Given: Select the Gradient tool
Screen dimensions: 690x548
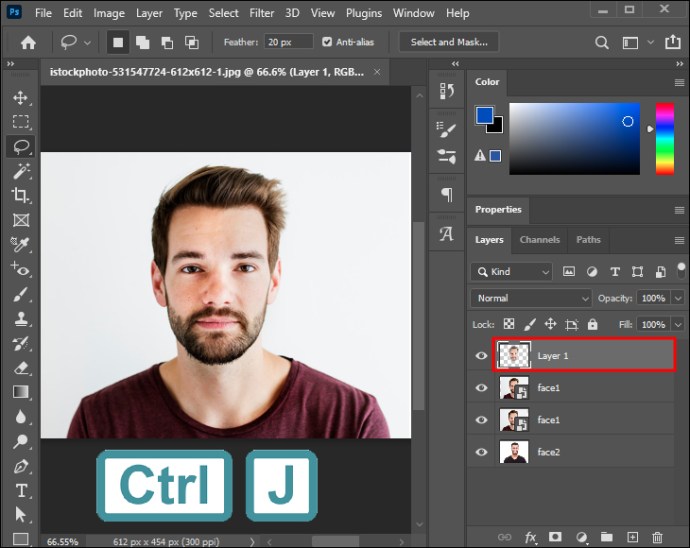Looking at the screenshot, I should [20, 392].
